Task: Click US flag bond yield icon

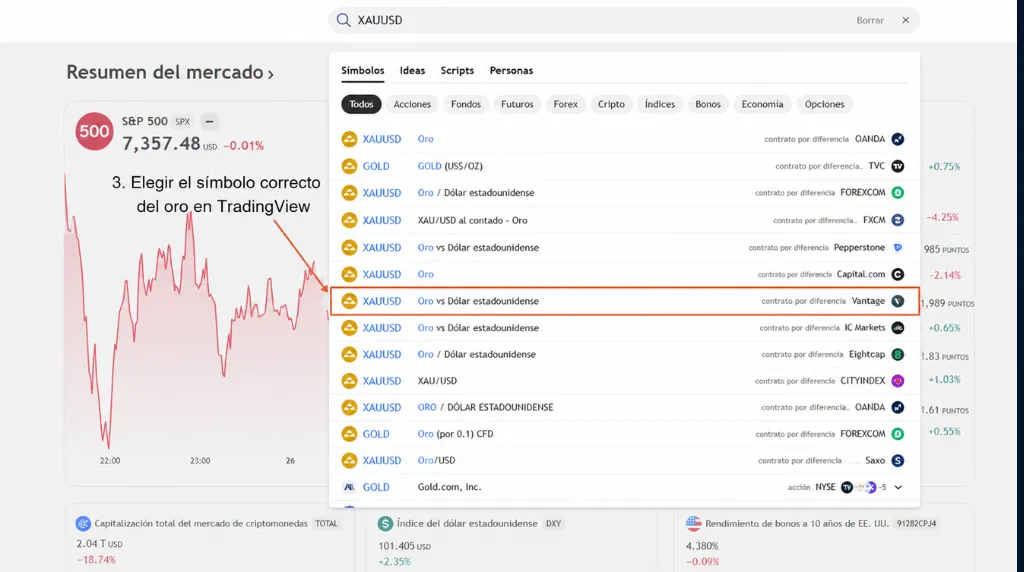Action: pos(694,524)
